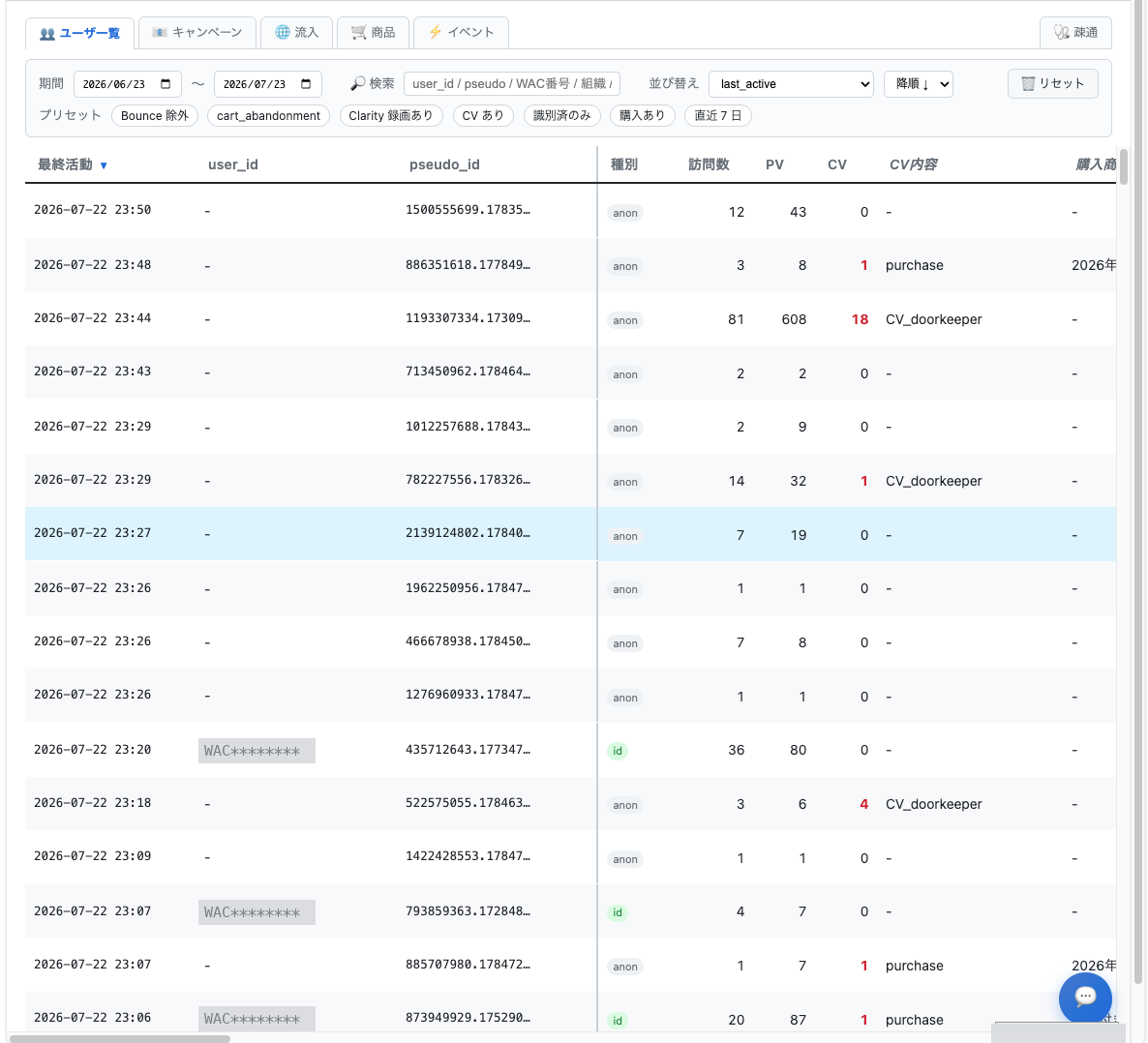This screenshot has height=1043, width=1148.
Task: Sort by pseudo_id column header
Action: 444,164
